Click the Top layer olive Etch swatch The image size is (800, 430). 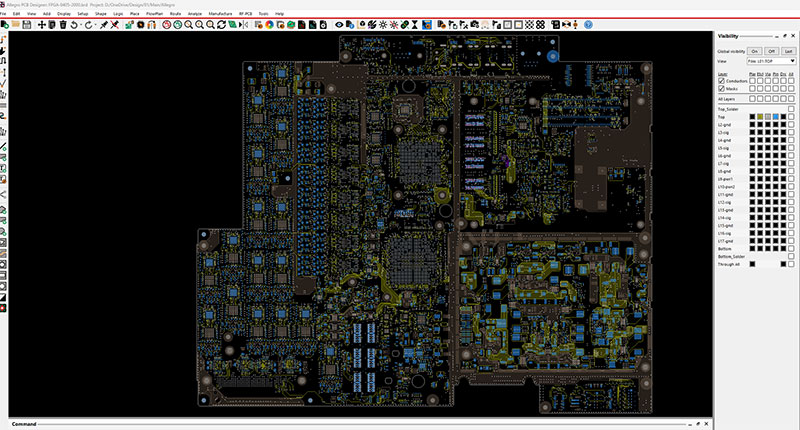point(760,117)
